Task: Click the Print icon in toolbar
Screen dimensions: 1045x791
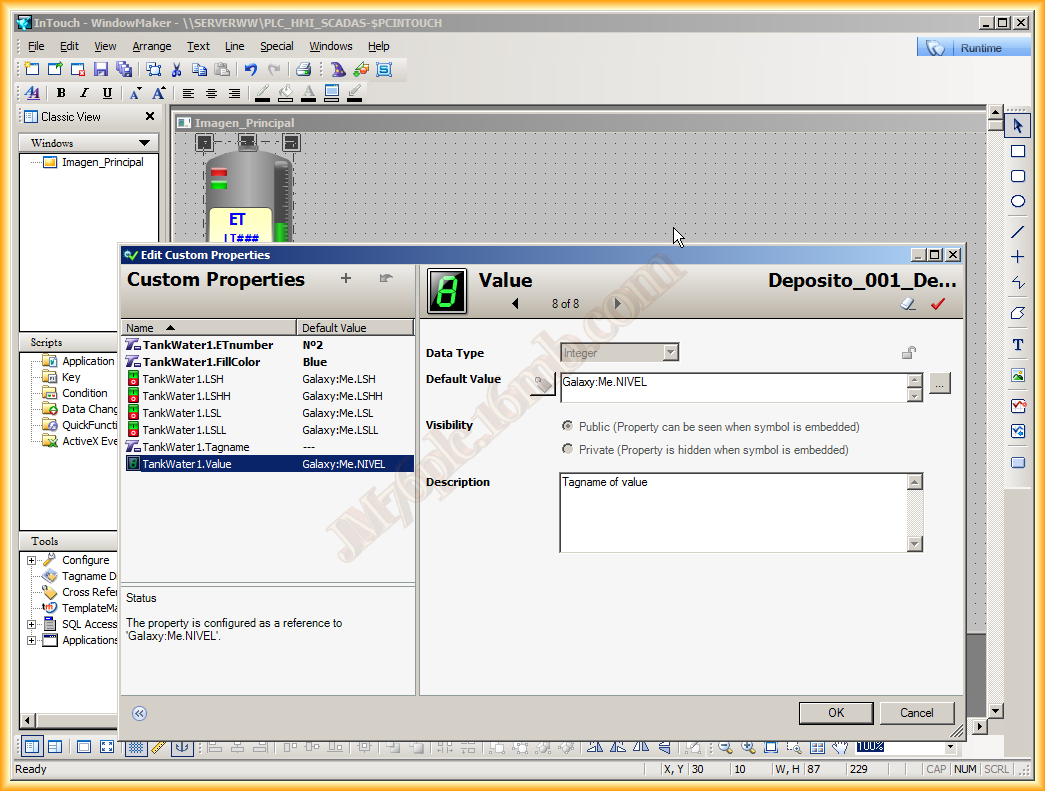Action: click(303, 69)
